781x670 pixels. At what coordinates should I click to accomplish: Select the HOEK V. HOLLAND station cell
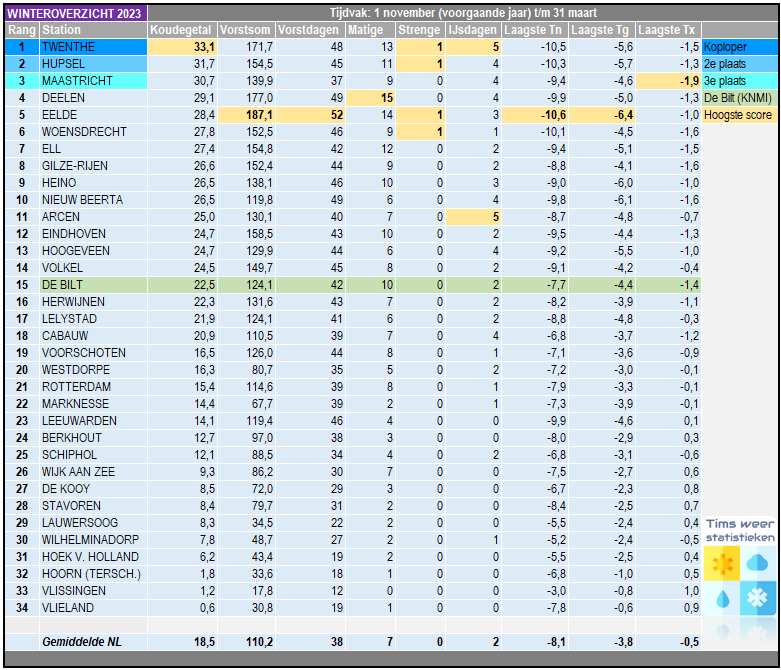click(x=94, y=556)
